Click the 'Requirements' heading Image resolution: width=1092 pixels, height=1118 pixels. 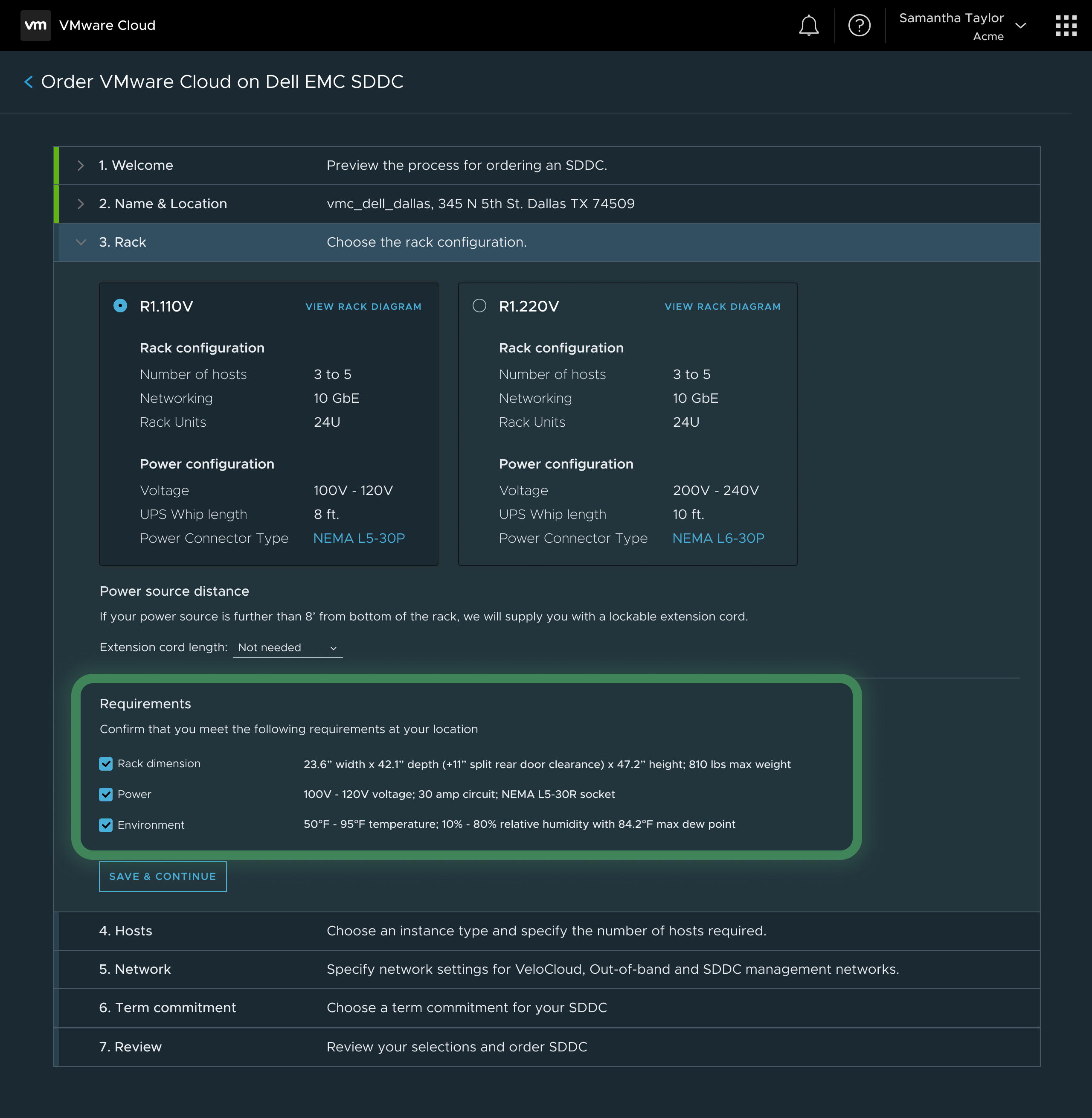146,705
